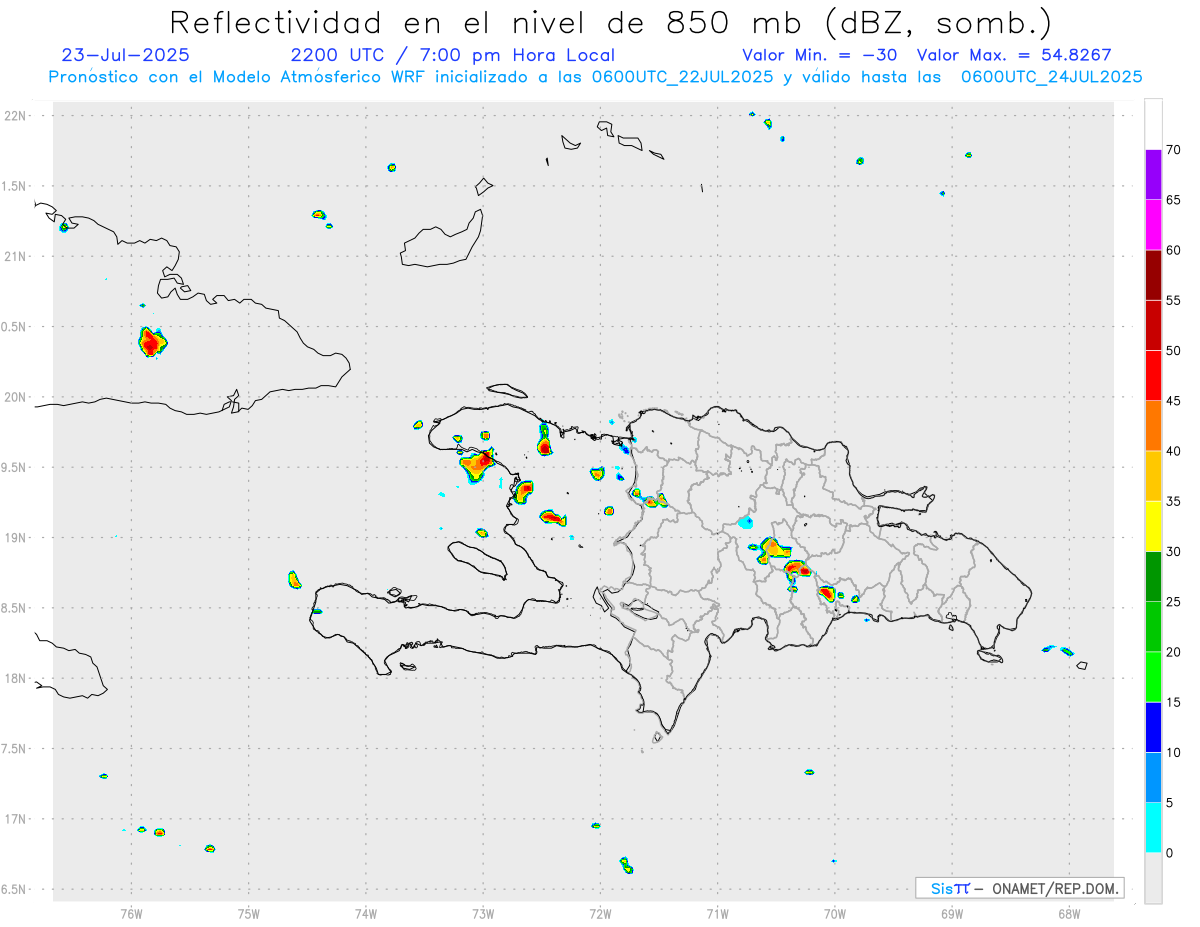This screenshot has height=927, width=1200.
Task: Click the 'Valor Max. = 54.8267' text
Action: [x=1014, y=55]
